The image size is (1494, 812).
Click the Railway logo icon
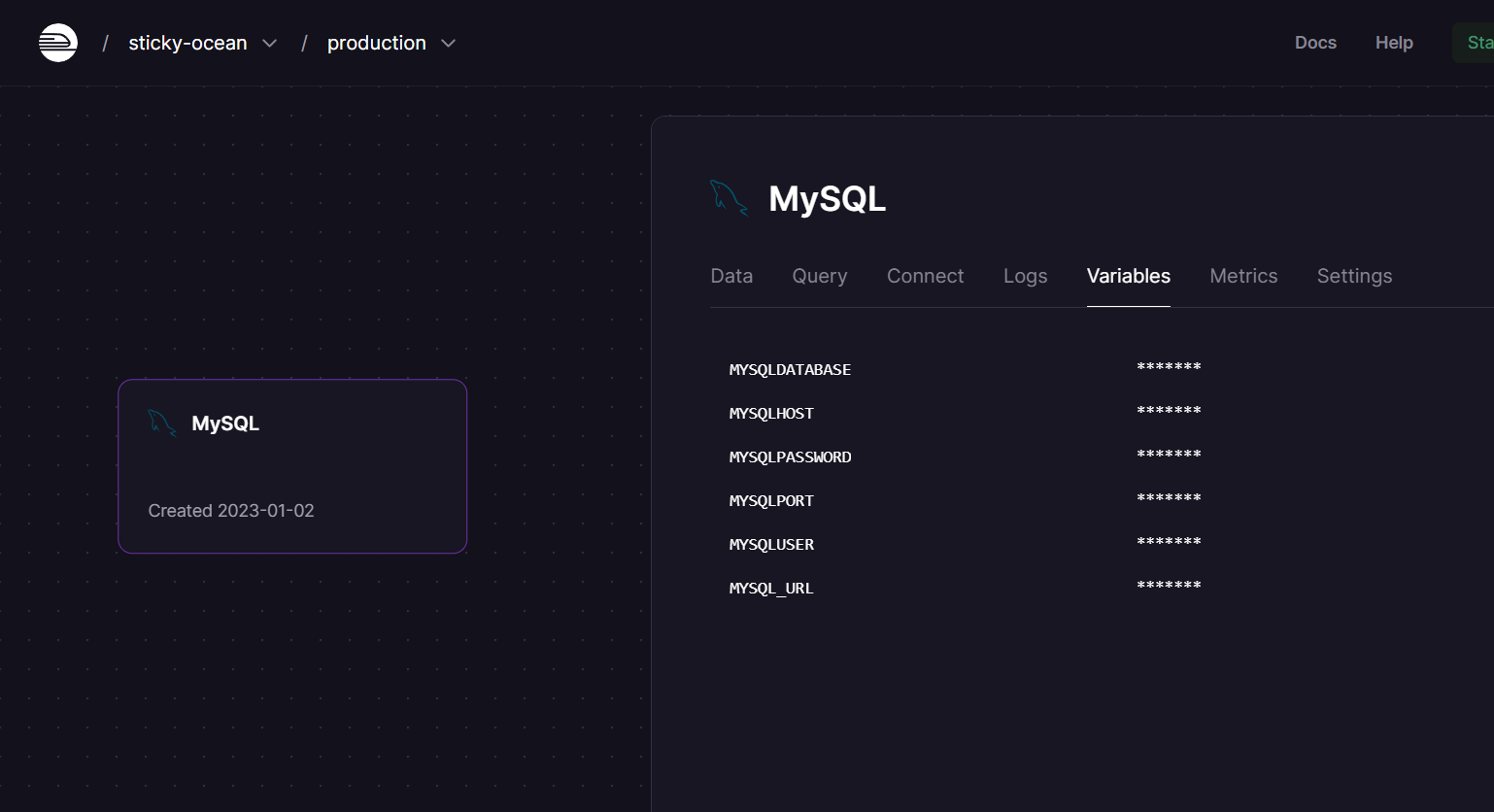[x=58, y=43]
